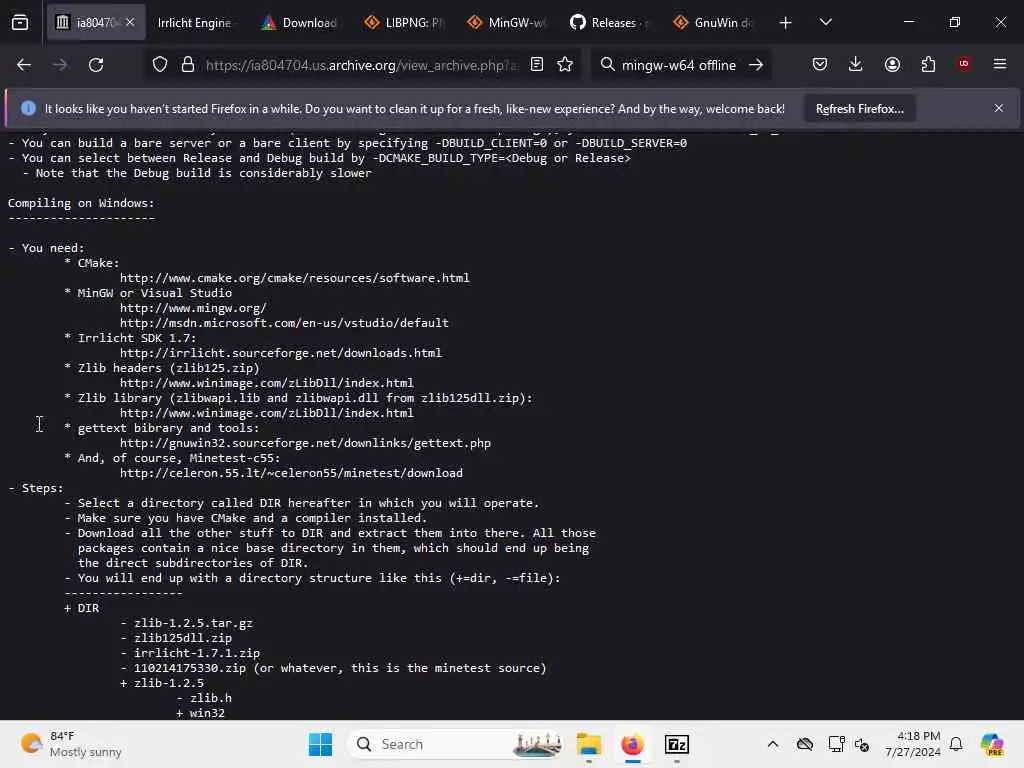This screenshot has height=768, width=1024.
Task: Bookmark this page with the star
Action: [565, 65]
